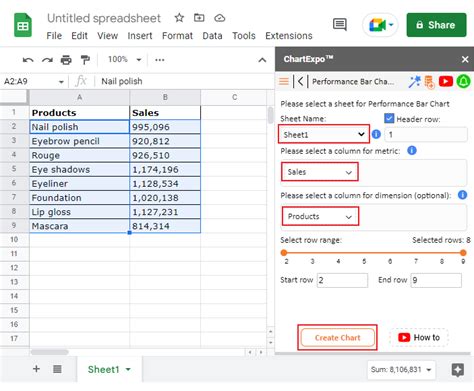The width and height of the screenshot is (474, 391).
Task: Click the row range slider end handle
Action: coord(463,253)
